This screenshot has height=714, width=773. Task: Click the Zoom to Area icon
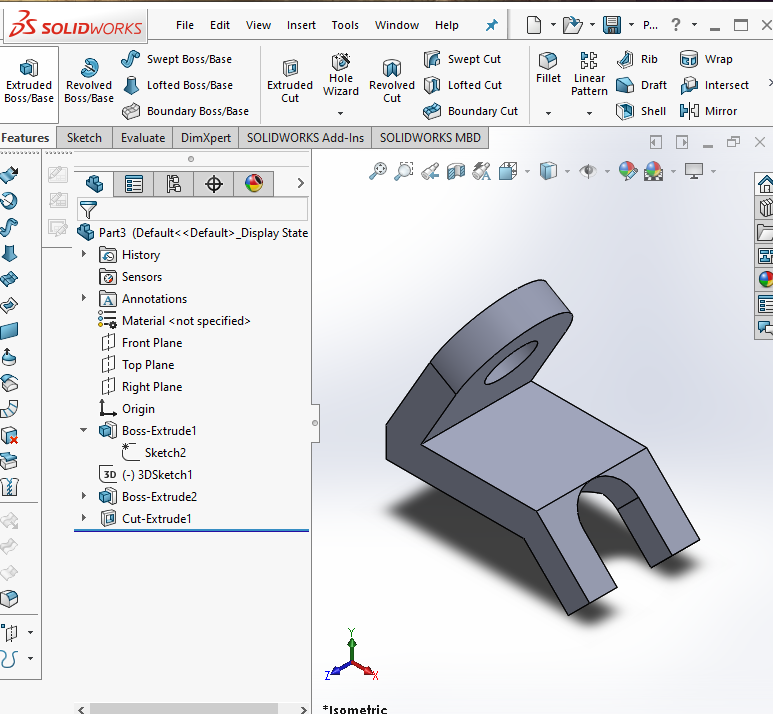pyautogui.click(x=404, y=171)
